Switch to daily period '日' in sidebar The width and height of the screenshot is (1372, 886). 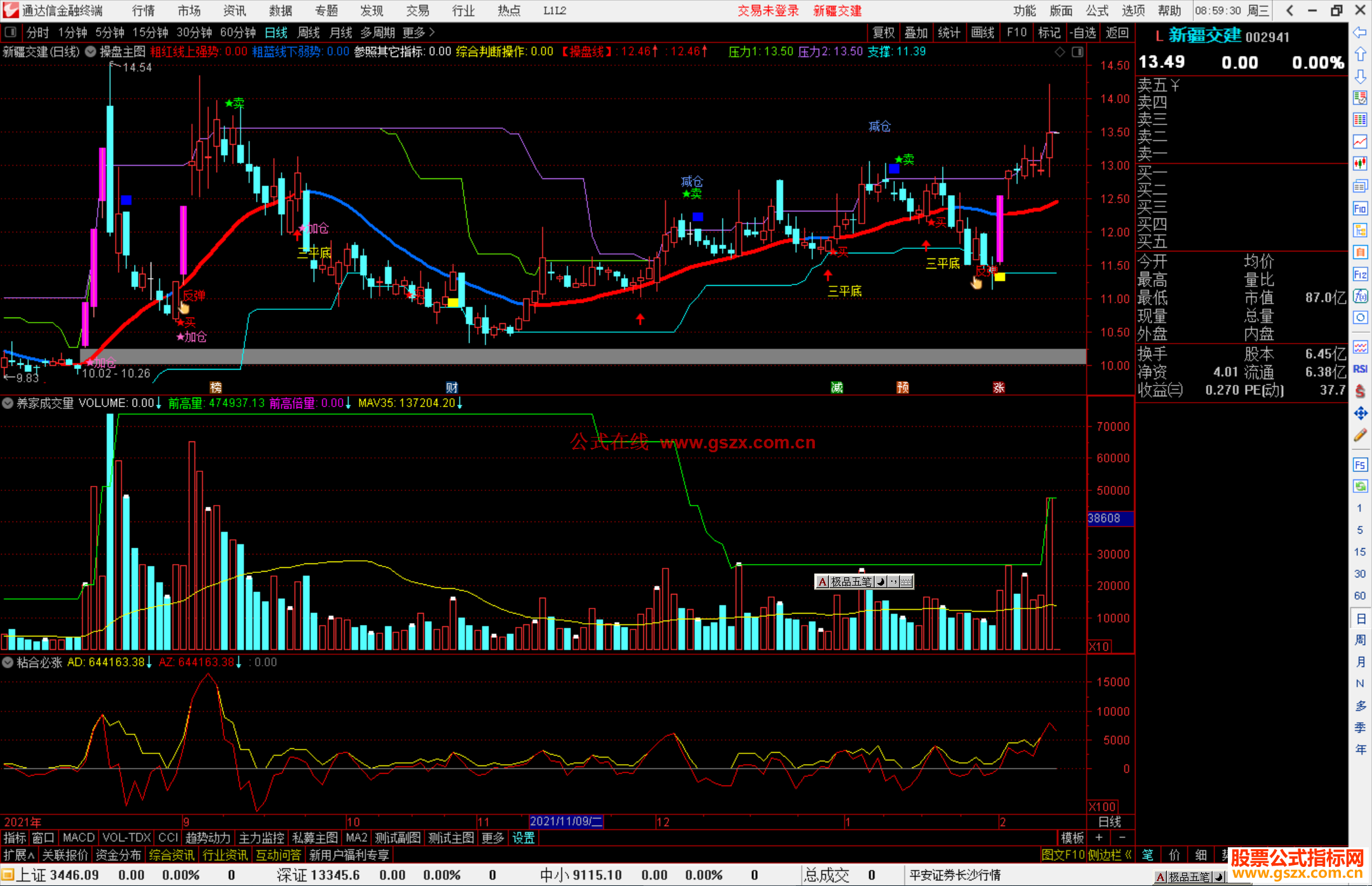click(1360, 619)
